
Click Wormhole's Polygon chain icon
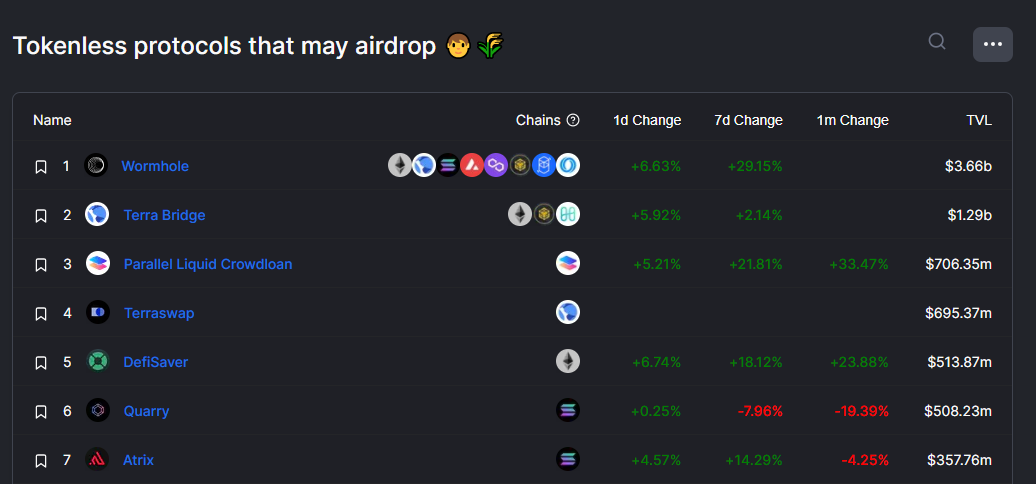pos(496,165)
